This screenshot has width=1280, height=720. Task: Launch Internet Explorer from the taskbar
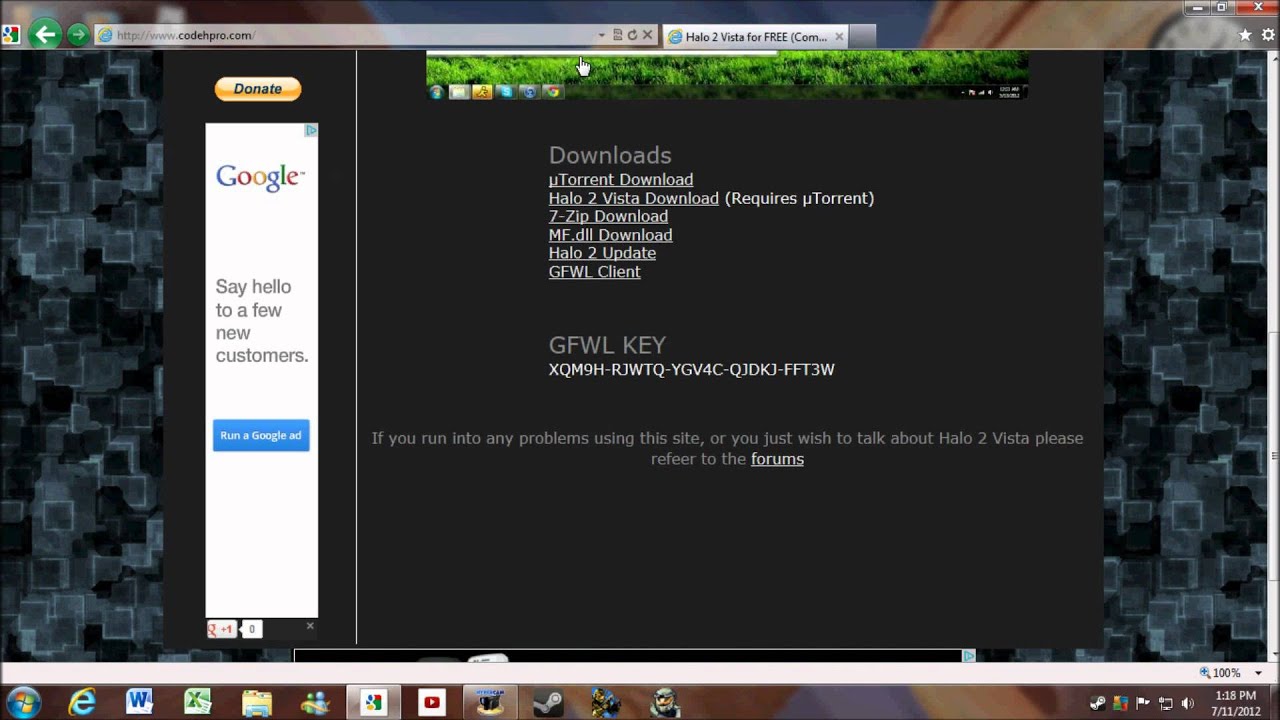coord(82,702)
